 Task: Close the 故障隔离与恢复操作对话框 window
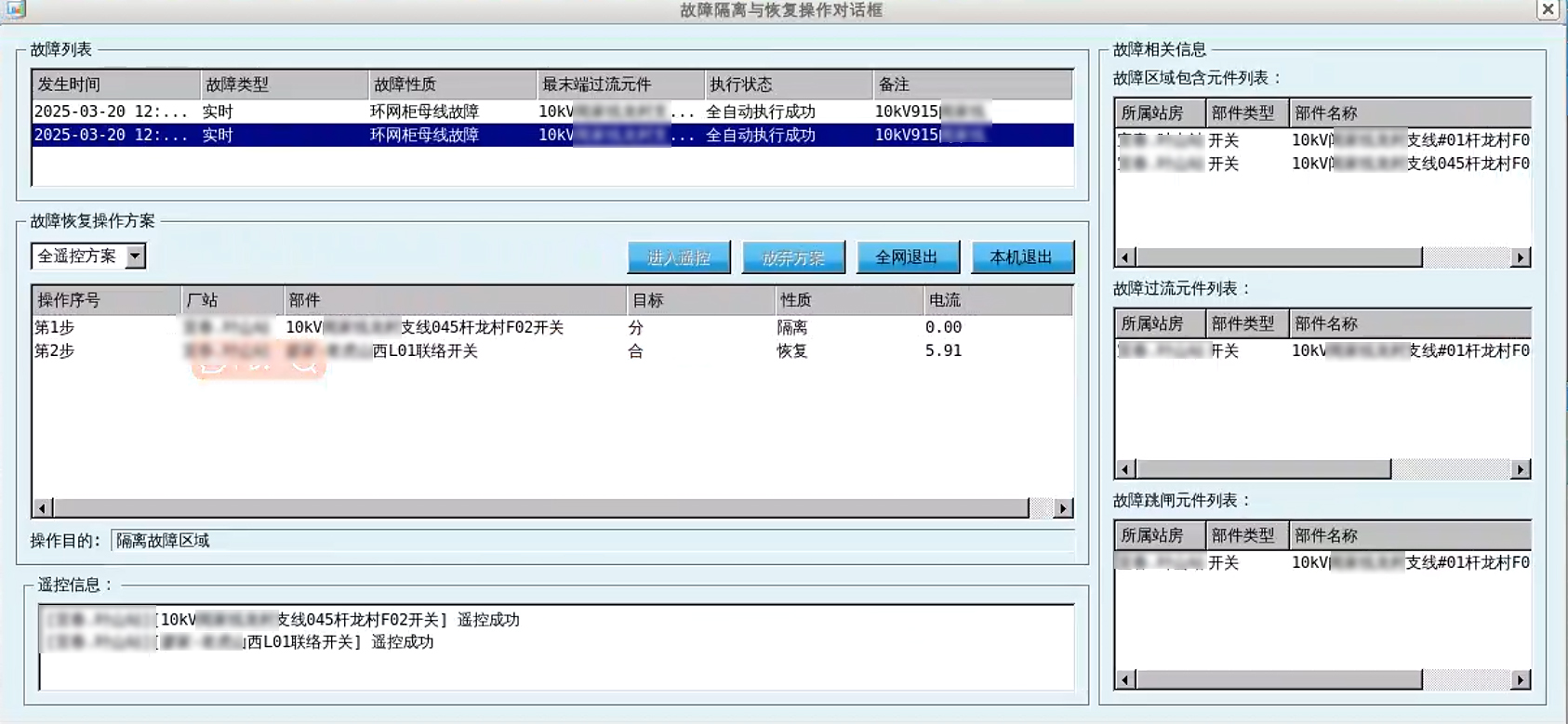click(1548, 10)
